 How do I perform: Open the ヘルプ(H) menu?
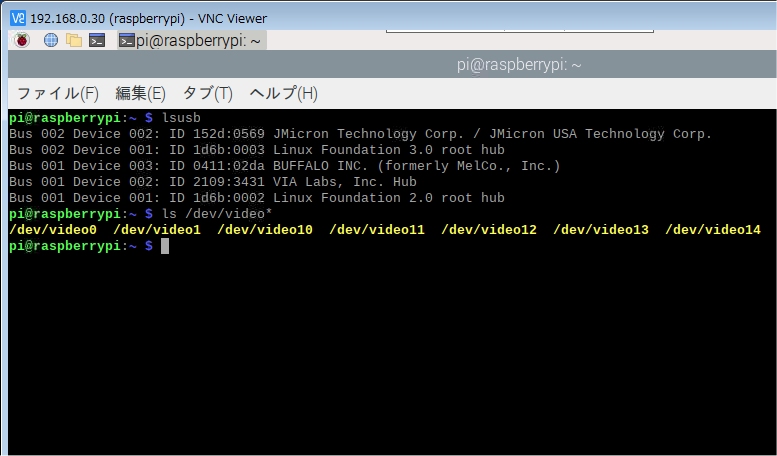click(283, 93)
